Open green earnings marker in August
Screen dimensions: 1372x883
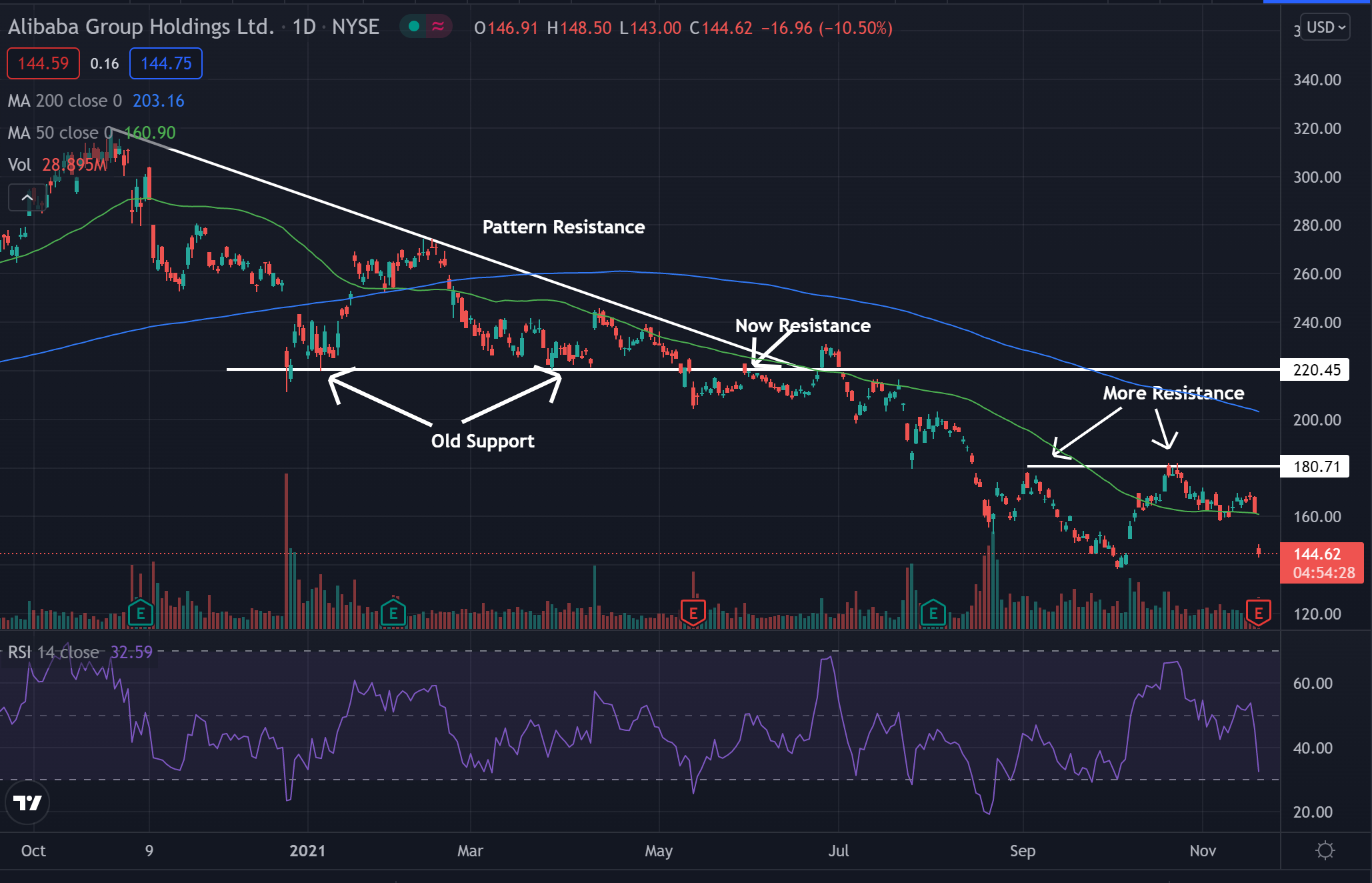pyautogui.click(x=933, y=613)
